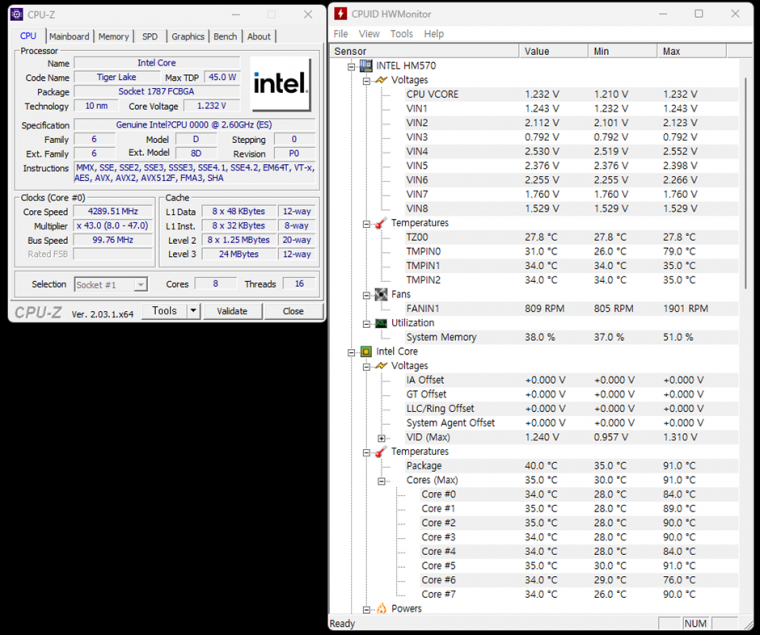Click the Intel Core chip icon
This screenshot has height=635, width=760.
click(x=366, y=351)
